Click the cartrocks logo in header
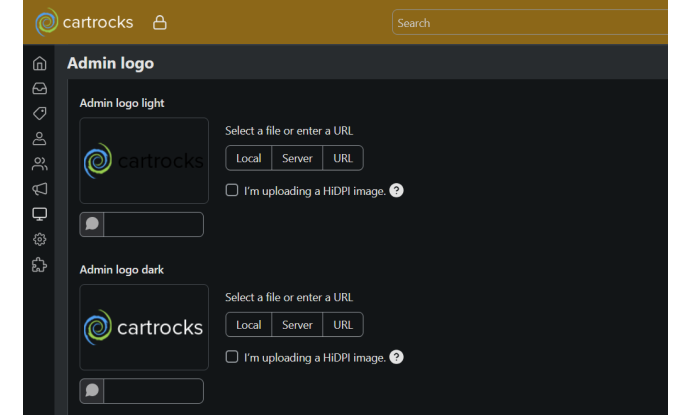This screenshot has height=415, width=692. point(84,22)
